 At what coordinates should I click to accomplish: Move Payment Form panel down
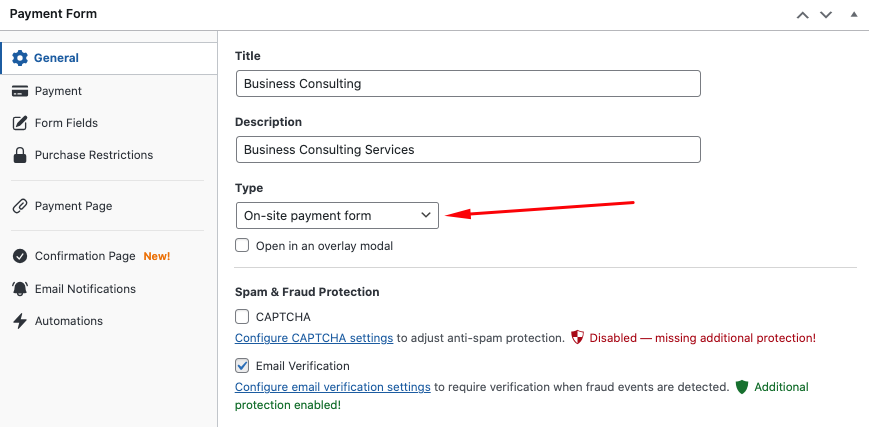pos(826,15)
